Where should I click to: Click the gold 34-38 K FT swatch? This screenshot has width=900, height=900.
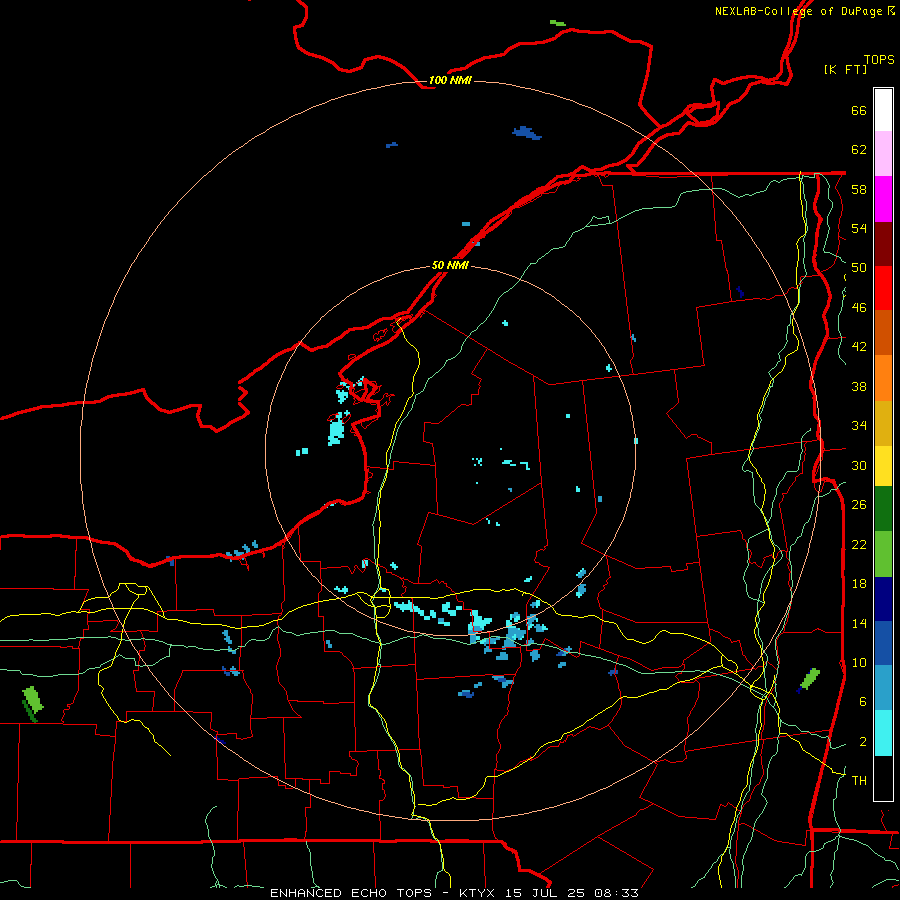click(x=883, y=423)
